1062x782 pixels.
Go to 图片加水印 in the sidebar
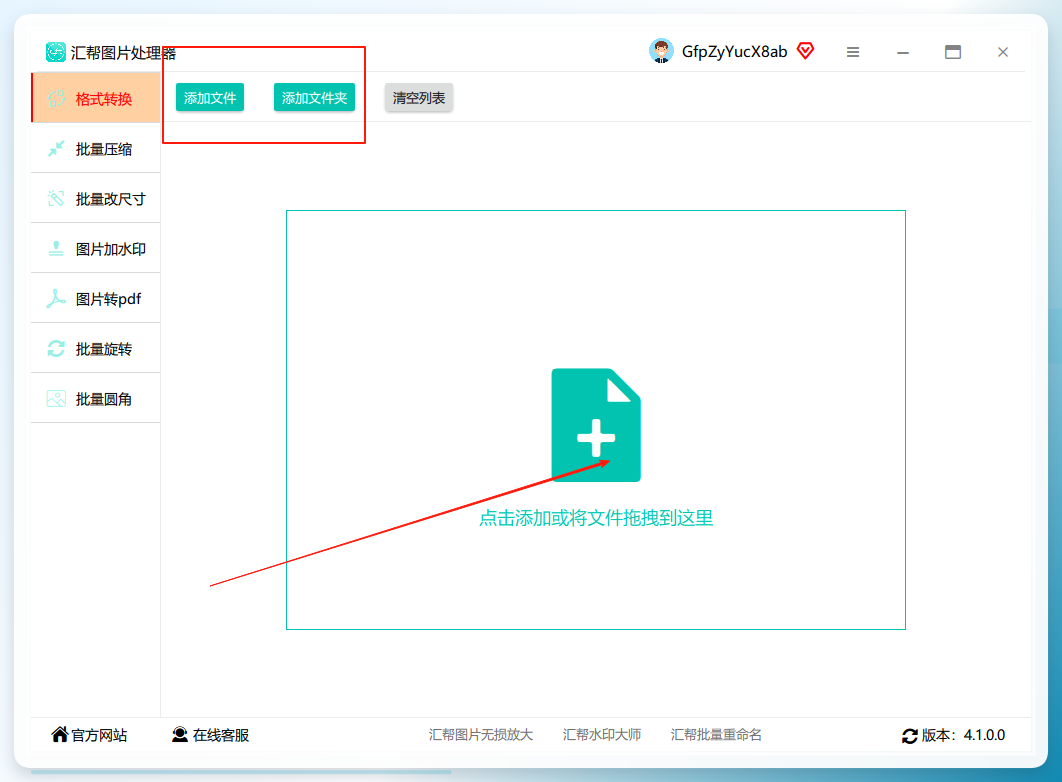coord(95,248)
